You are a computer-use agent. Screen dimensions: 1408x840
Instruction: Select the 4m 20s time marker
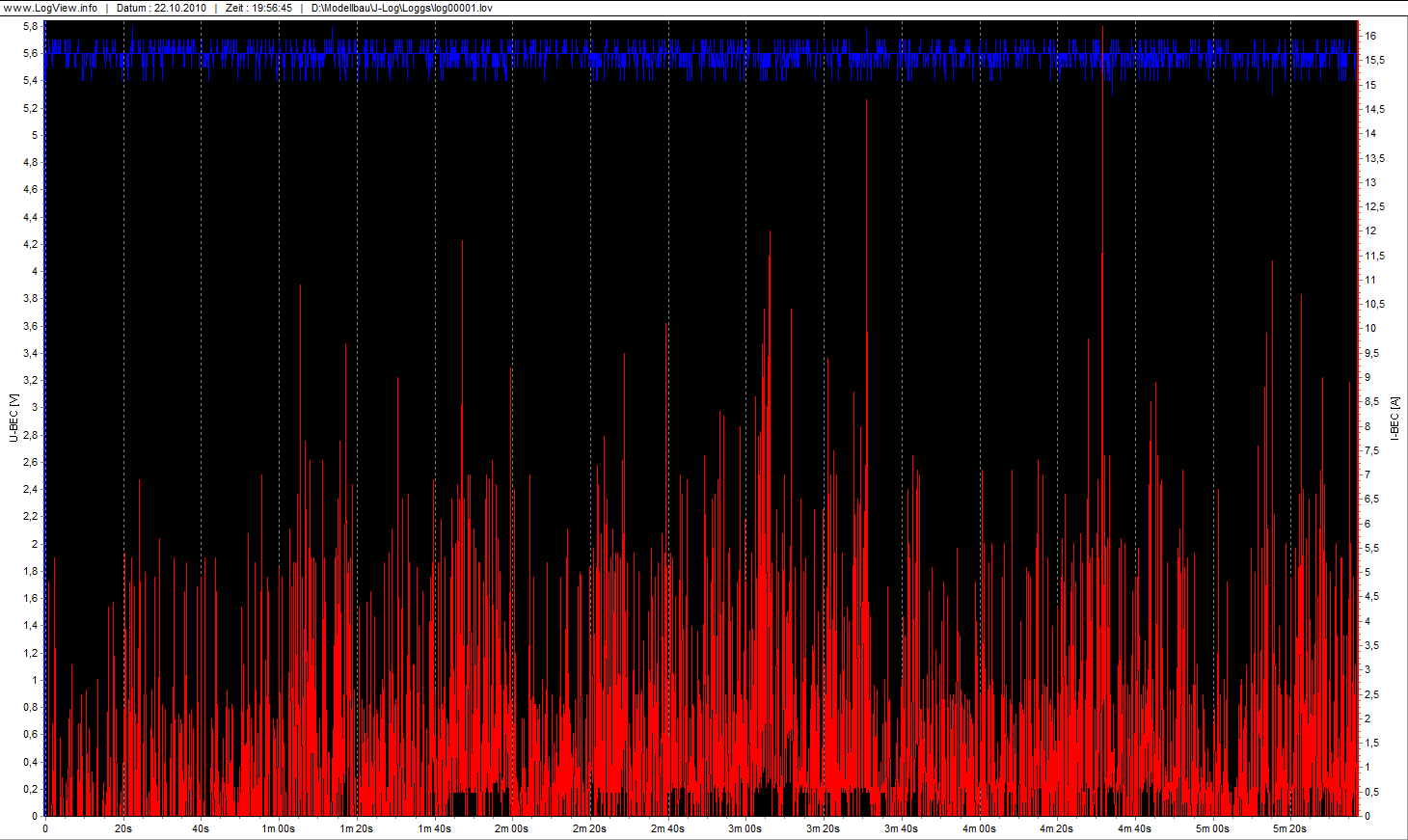pos(1056,828)
